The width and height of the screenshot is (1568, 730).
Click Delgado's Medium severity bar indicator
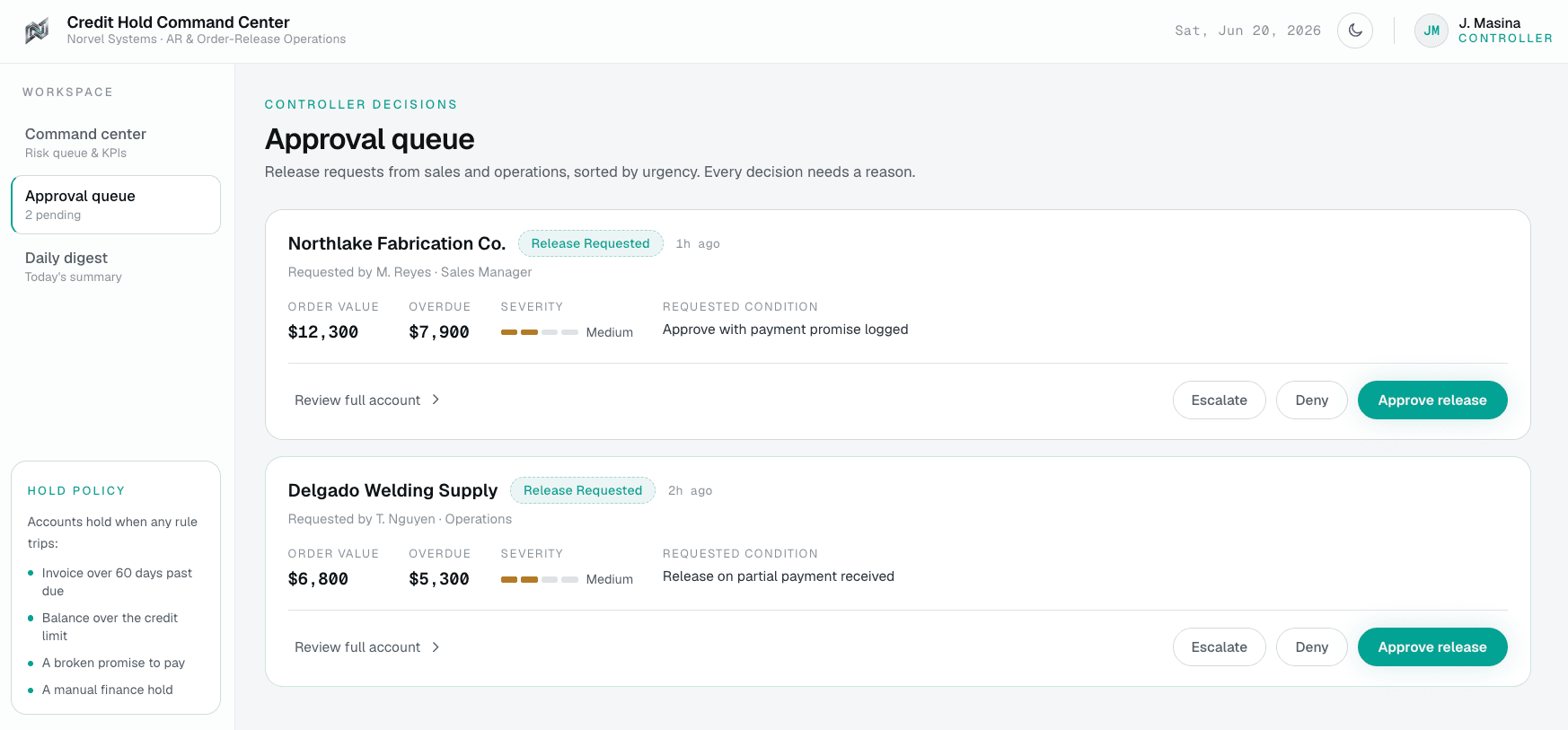click(x=539, y=579)
